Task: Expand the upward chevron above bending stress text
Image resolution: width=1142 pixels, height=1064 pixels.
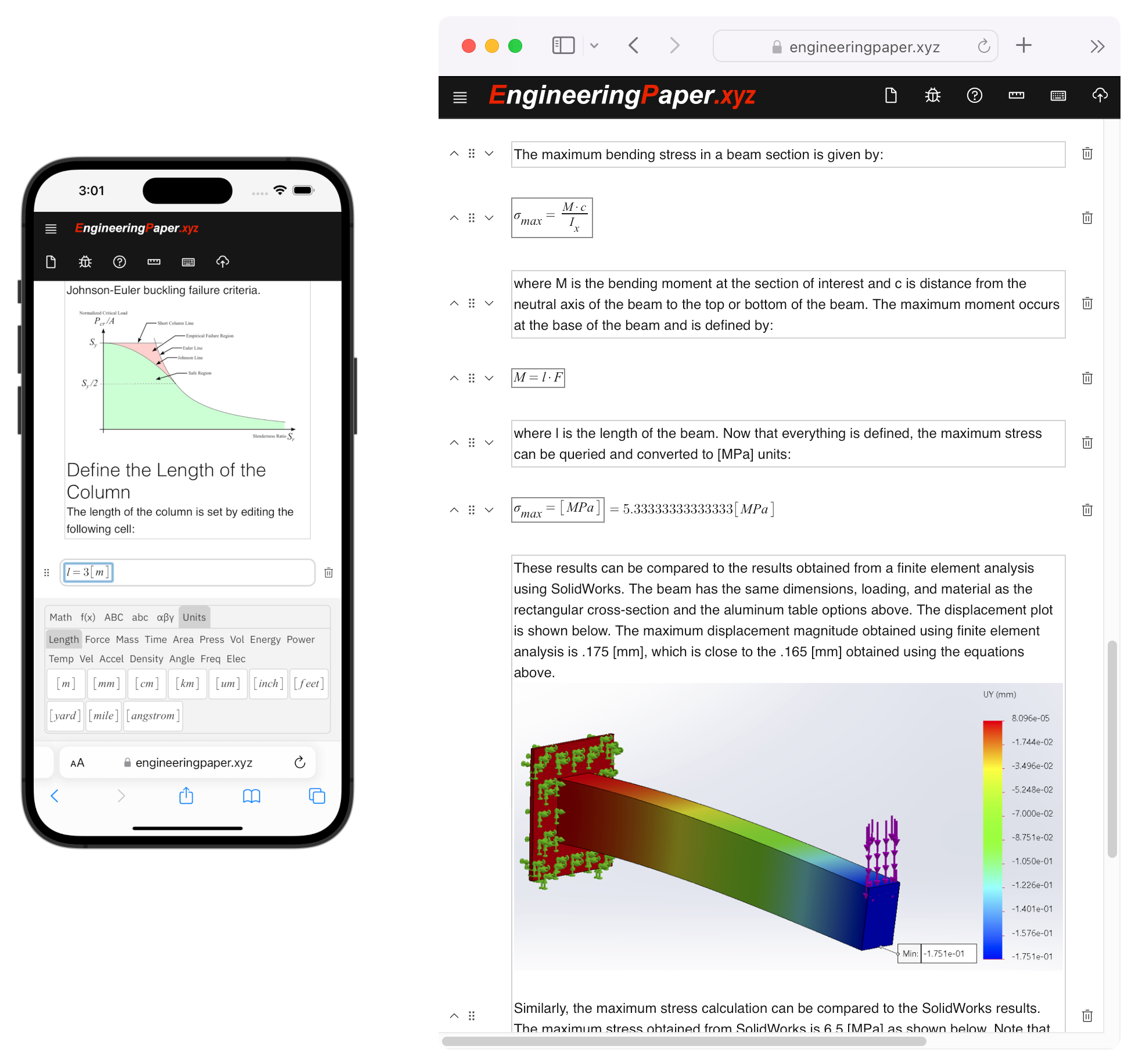Action: tap(454, 154)
